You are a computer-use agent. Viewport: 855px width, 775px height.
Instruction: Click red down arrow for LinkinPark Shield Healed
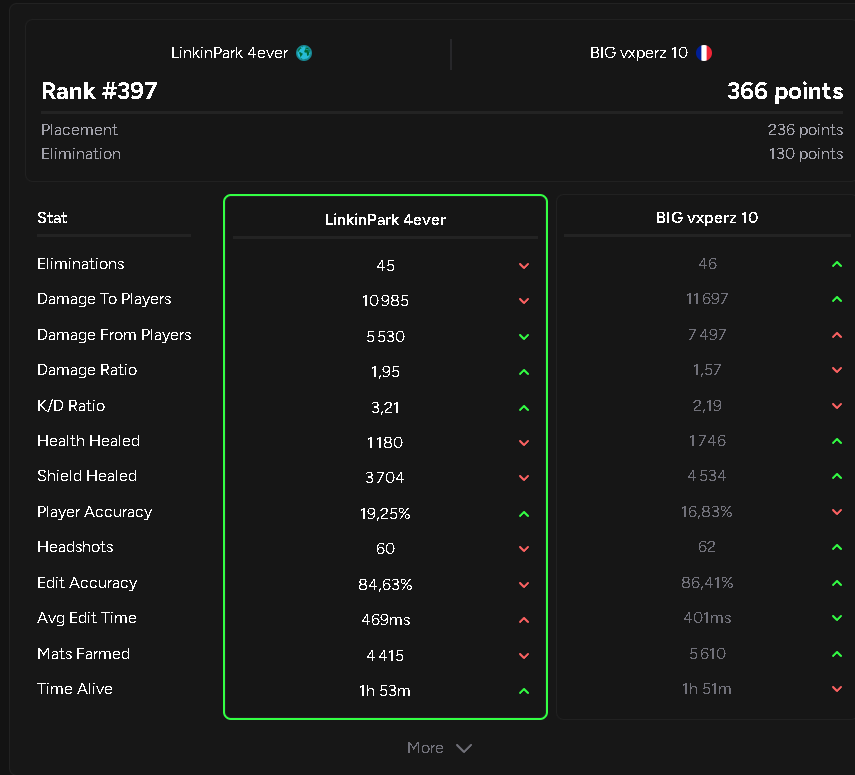[x=524, y=478]
